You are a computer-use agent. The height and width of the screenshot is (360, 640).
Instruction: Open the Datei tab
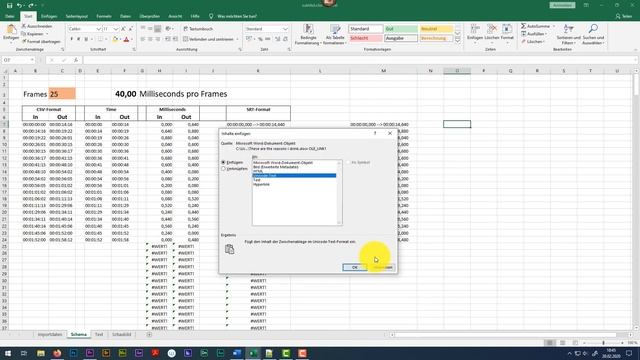pos(10,16)
